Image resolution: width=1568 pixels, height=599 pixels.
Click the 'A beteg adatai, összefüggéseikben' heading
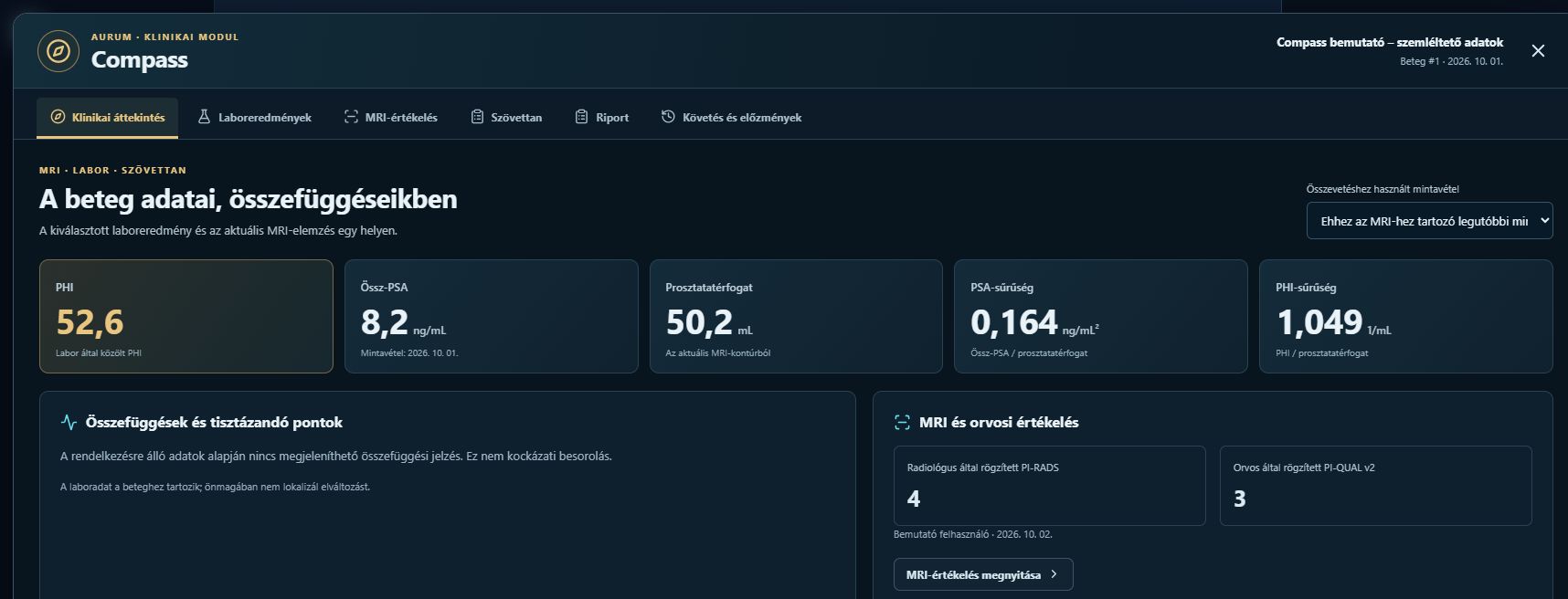click(x=249, y=199)
